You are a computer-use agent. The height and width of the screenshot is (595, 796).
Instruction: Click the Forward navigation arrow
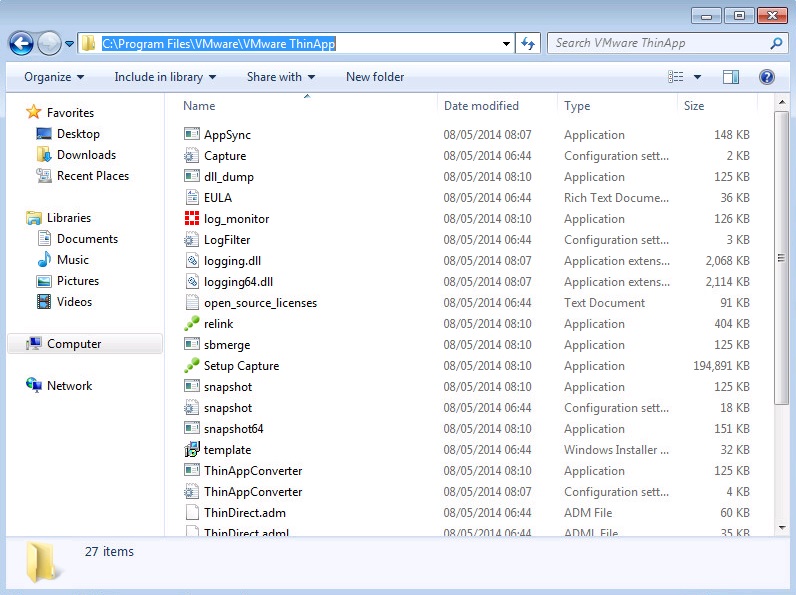[49, 44]
